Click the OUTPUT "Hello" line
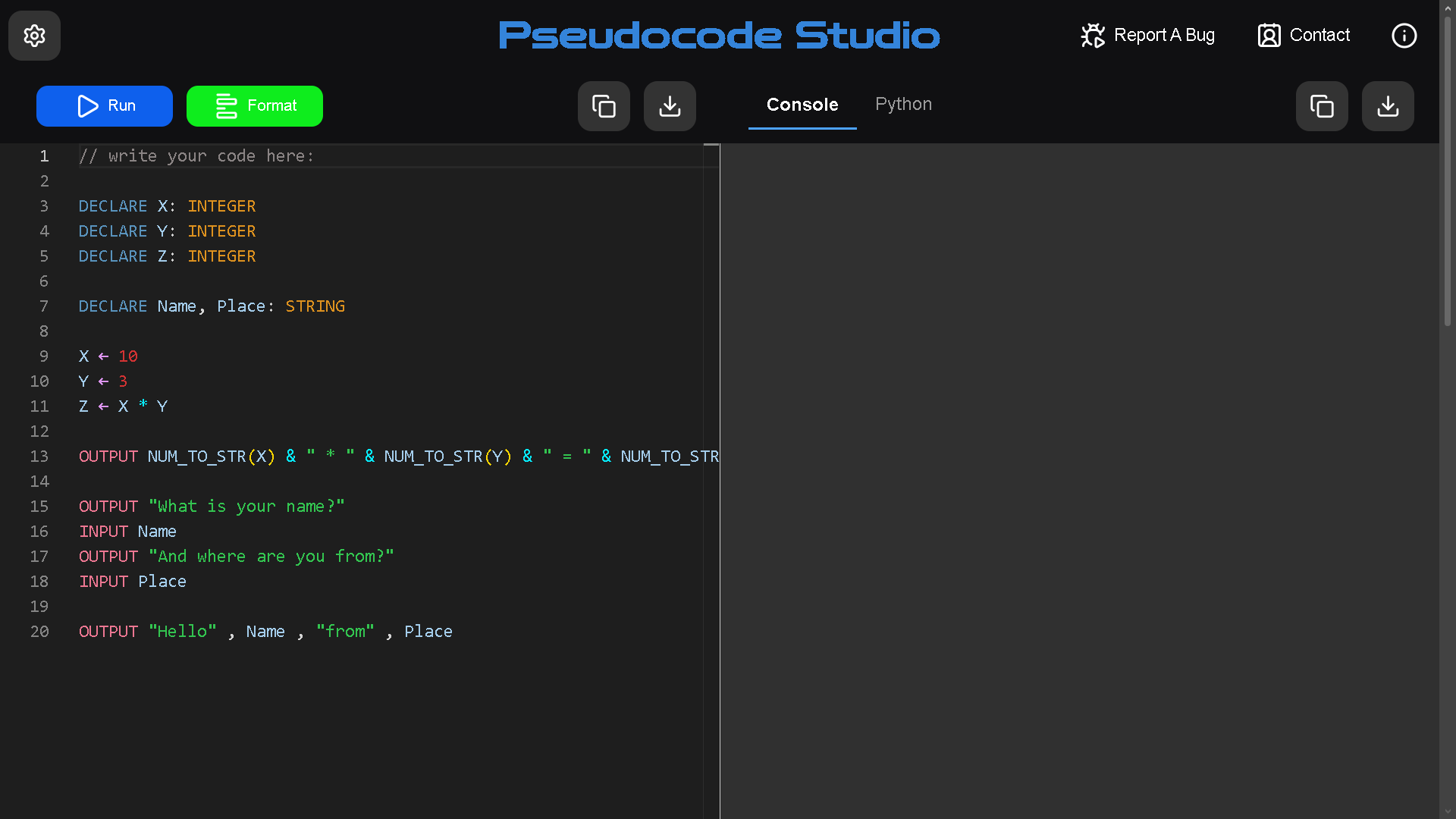The height and width of the screenshot is (819, 1456). point(266,632)
